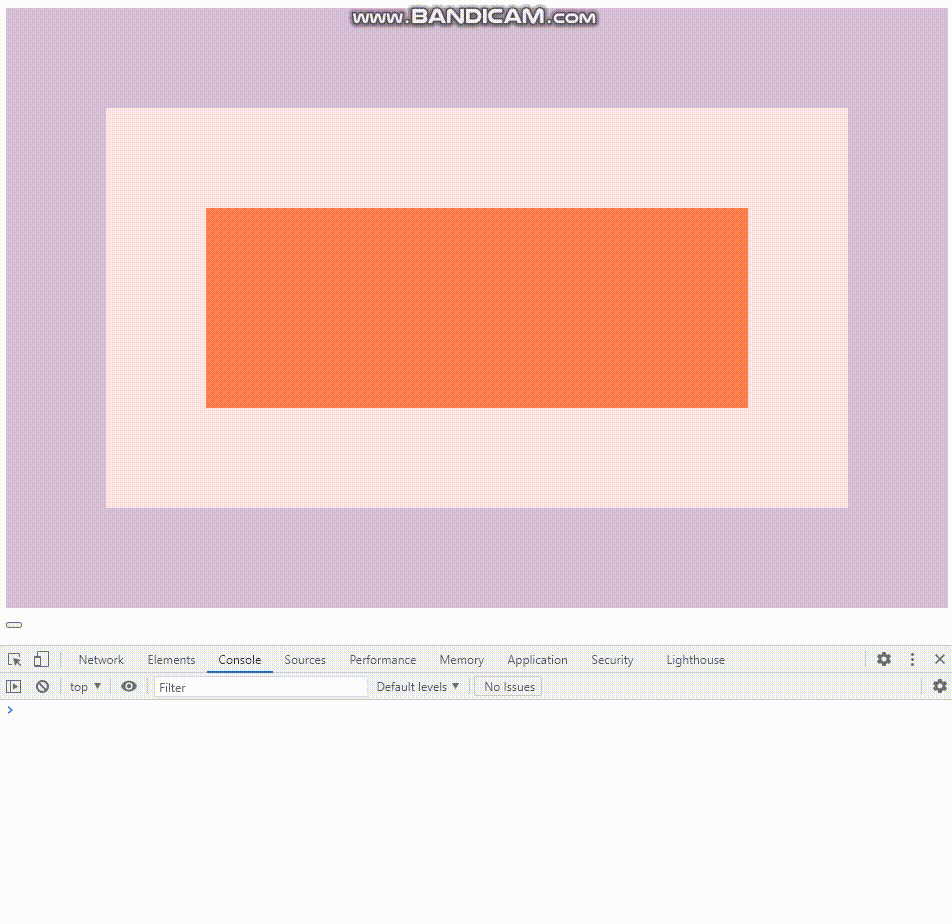Switch to the Console tab
This screenshot has width=952, height=924.
pyautogui.click(x=239, y=660)
